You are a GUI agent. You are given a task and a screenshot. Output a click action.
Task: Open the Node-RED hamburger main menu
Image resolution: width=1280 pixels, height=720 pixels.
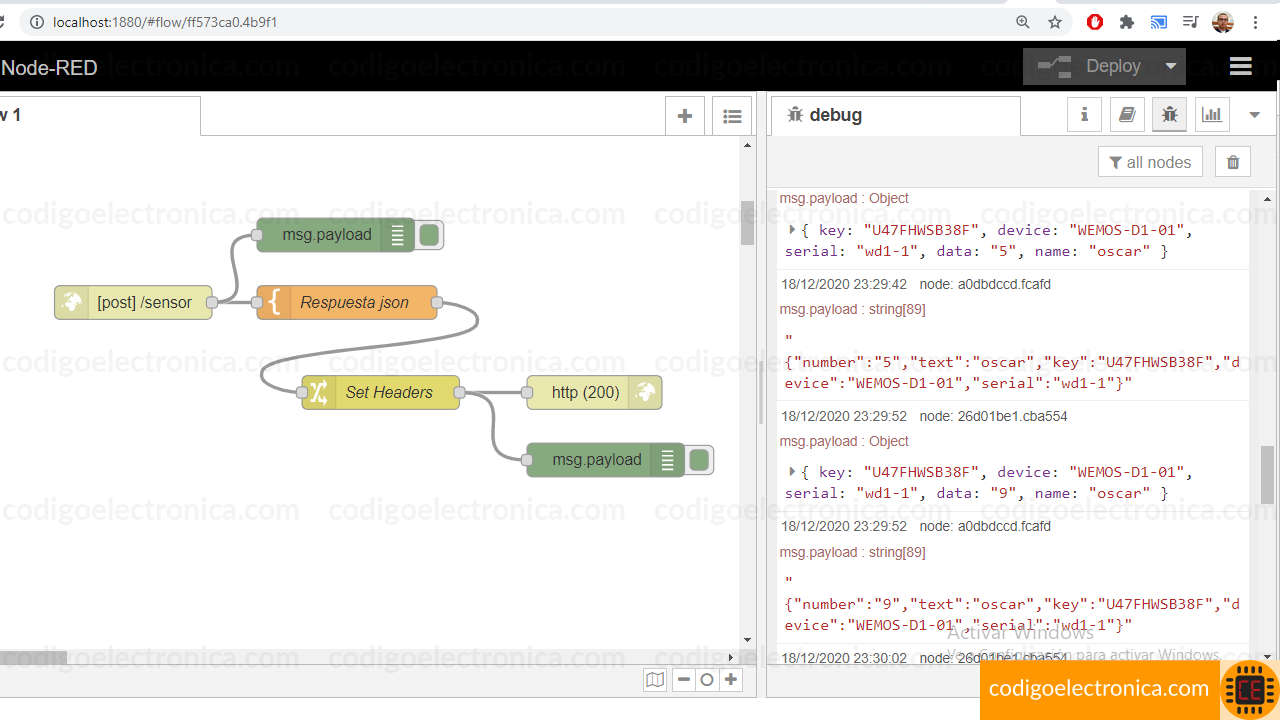pos(1241,66)
